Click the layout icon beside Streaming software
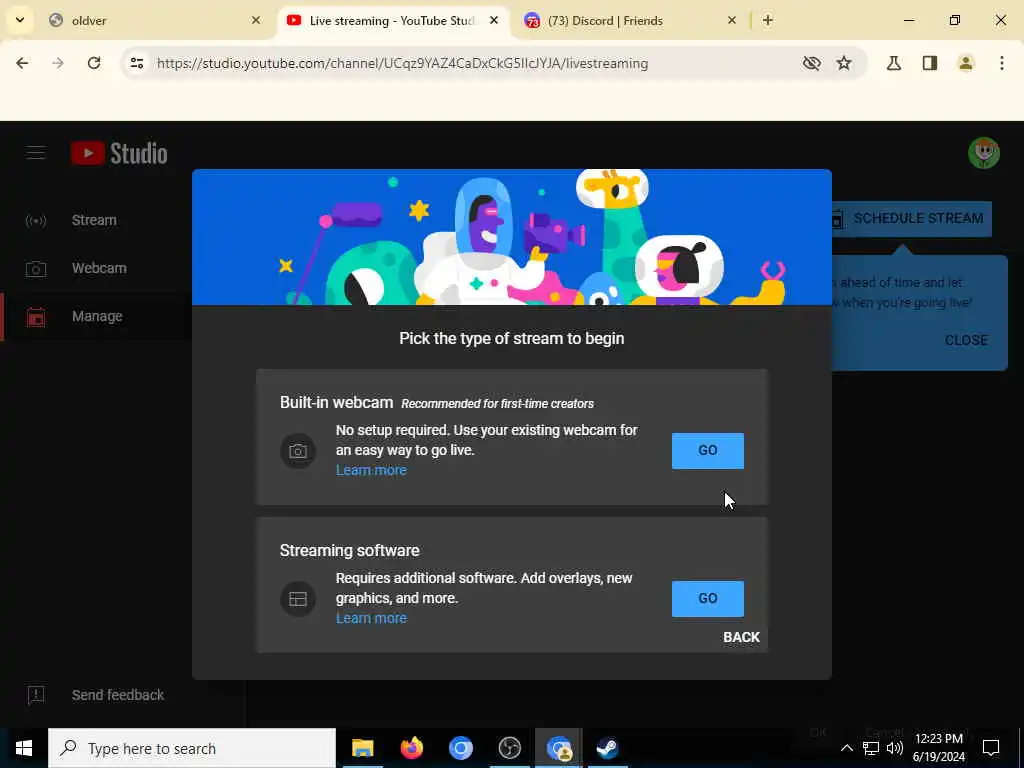This screenshot has height=768, width=1024. click(x=298, y=599)
